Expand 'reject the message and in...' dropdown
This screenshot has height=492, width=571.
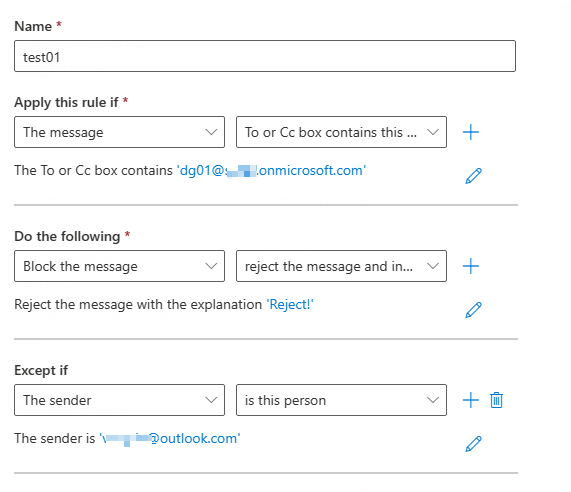pos(341,266)
